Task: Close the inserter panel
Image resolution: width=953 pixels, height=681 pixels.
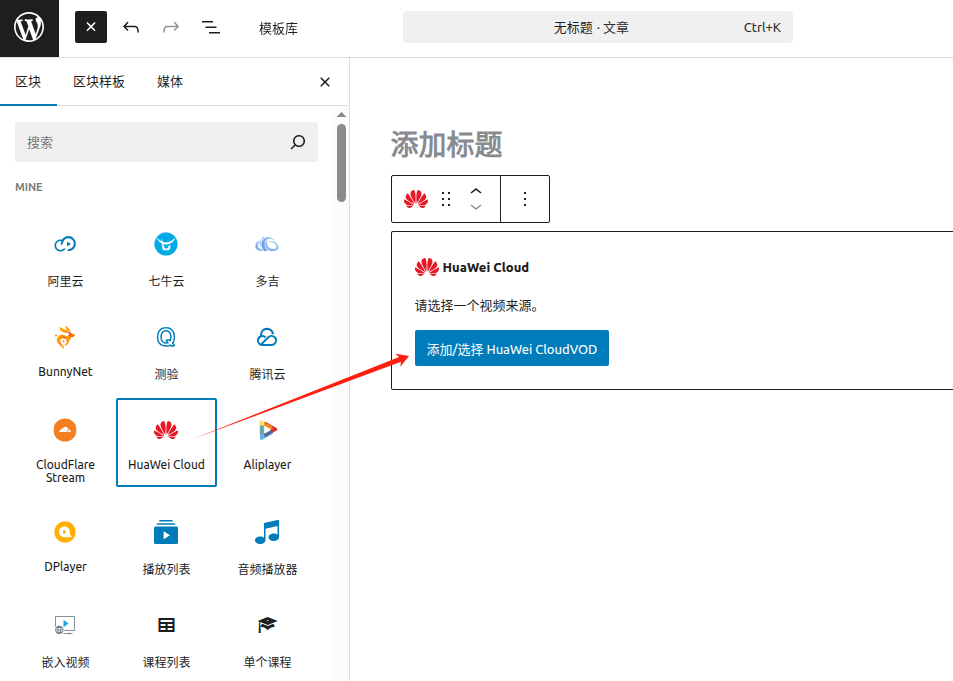Action: 325,82
